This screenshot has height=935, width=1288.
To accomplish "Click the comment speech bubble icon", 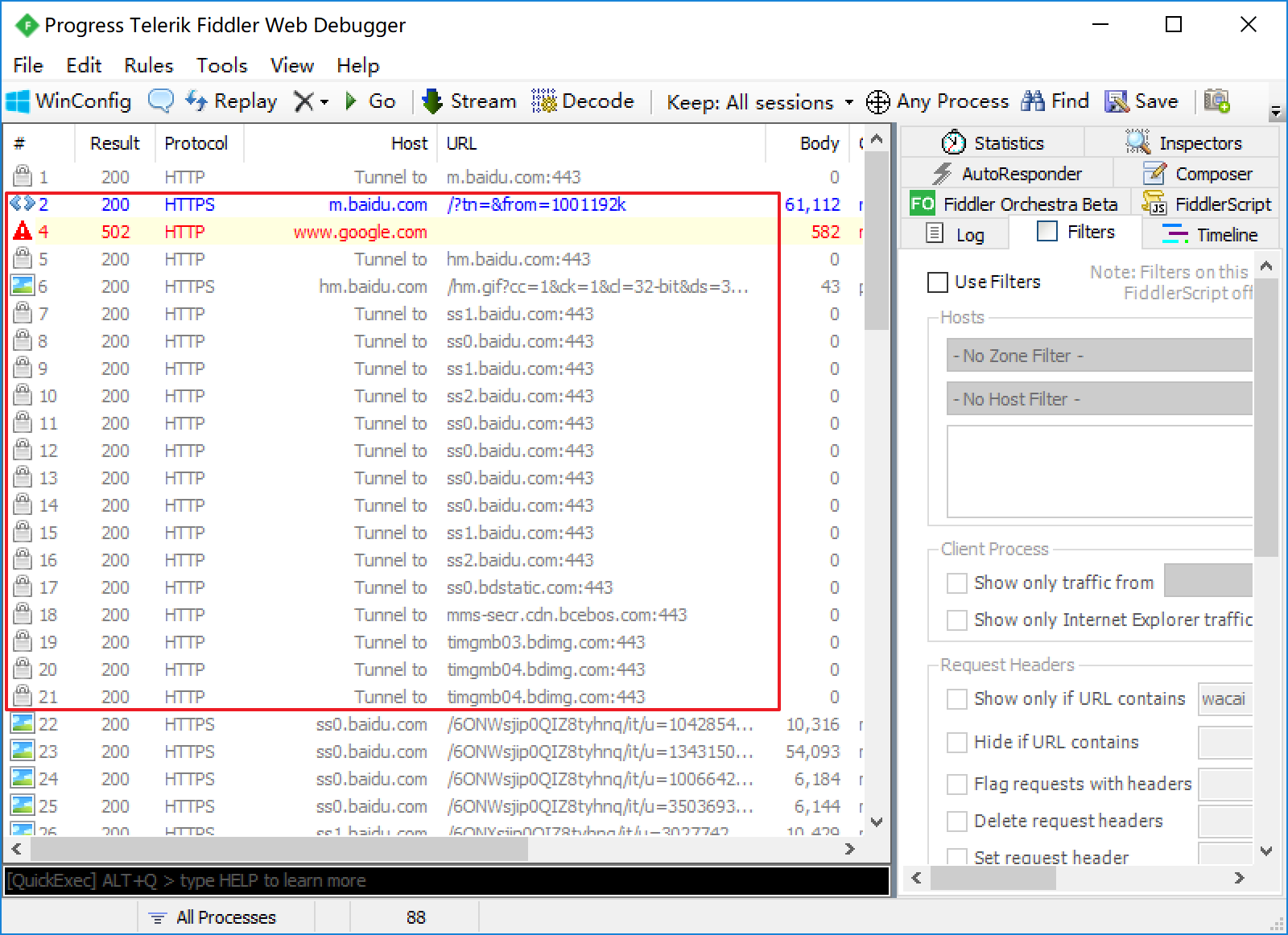I will [x=161, y=101].
